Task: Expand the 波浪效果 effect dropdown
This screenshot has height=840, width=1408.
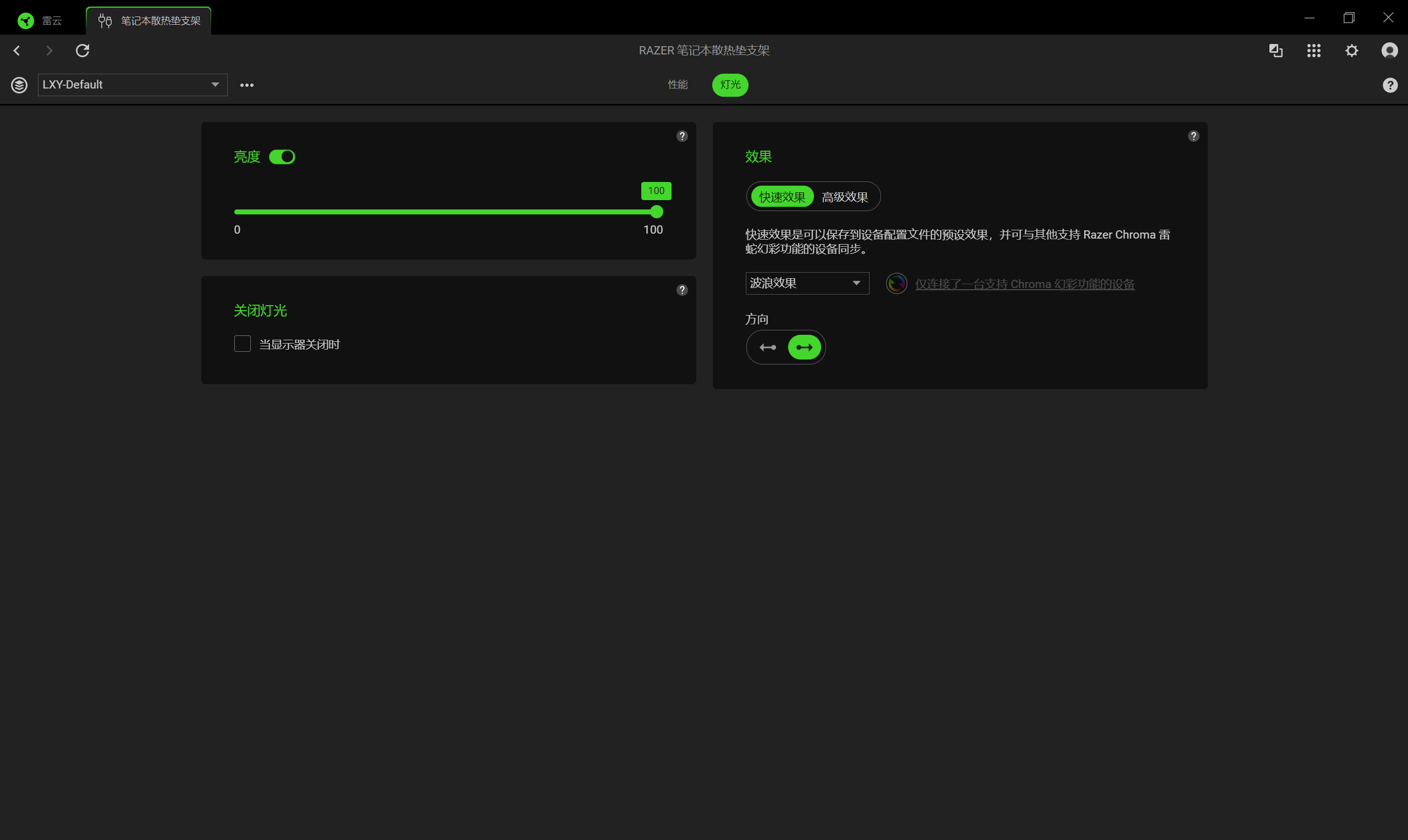Action: click(x=807, y=283)
